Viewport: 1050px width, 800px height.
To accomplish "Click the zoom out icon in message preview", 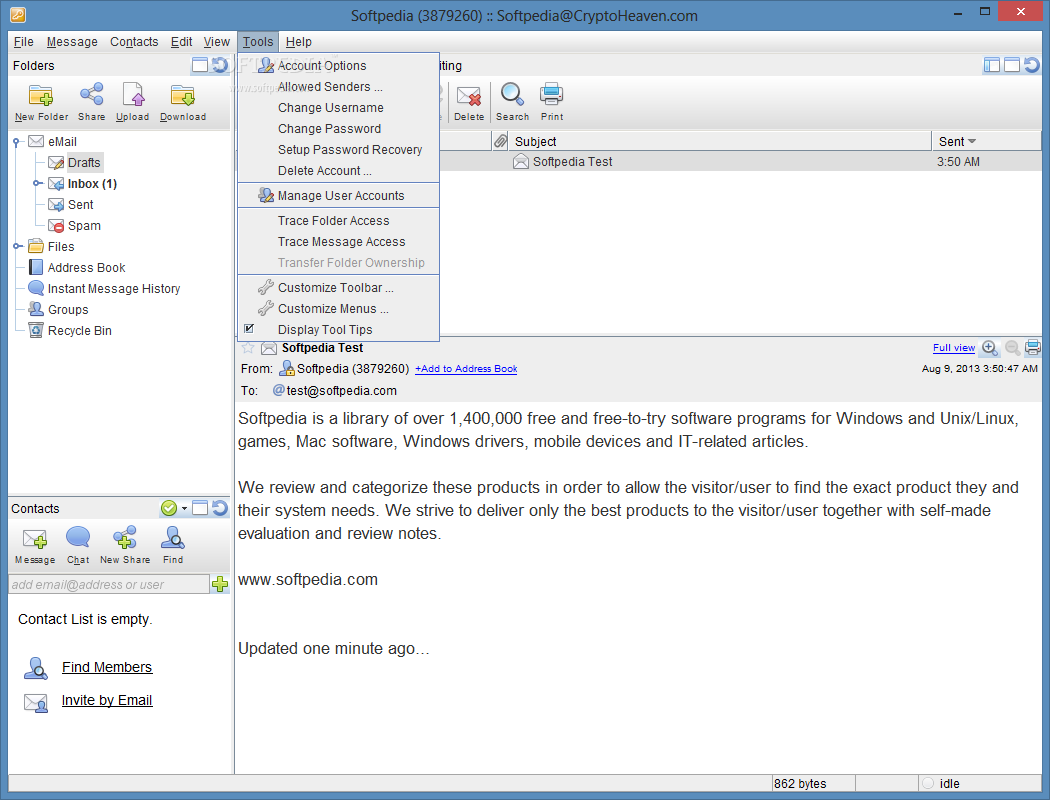I will (1012, 348).
